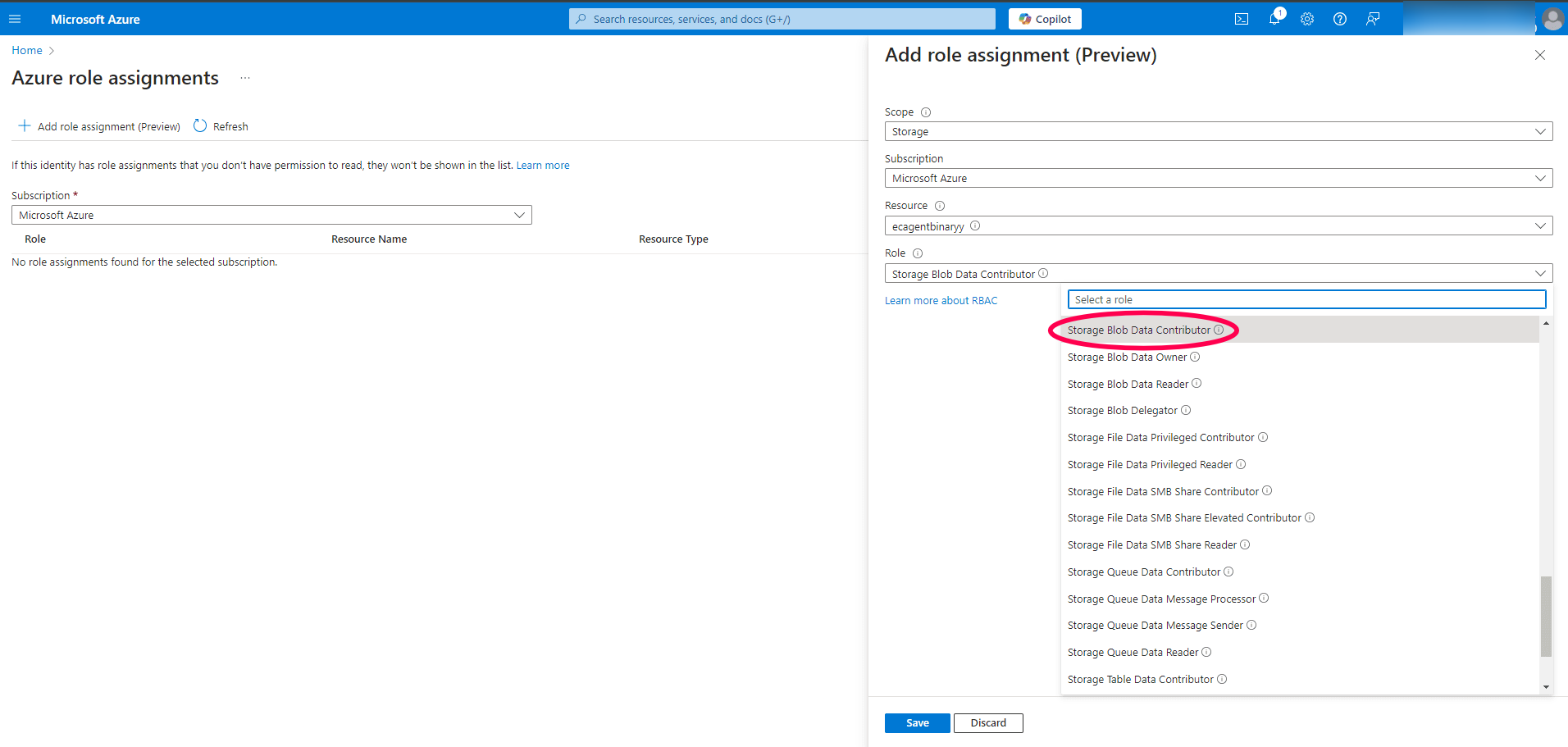1568x747 pixels.
Task: Open the Cloud Shell icon in header
Action: point(1242,19)
